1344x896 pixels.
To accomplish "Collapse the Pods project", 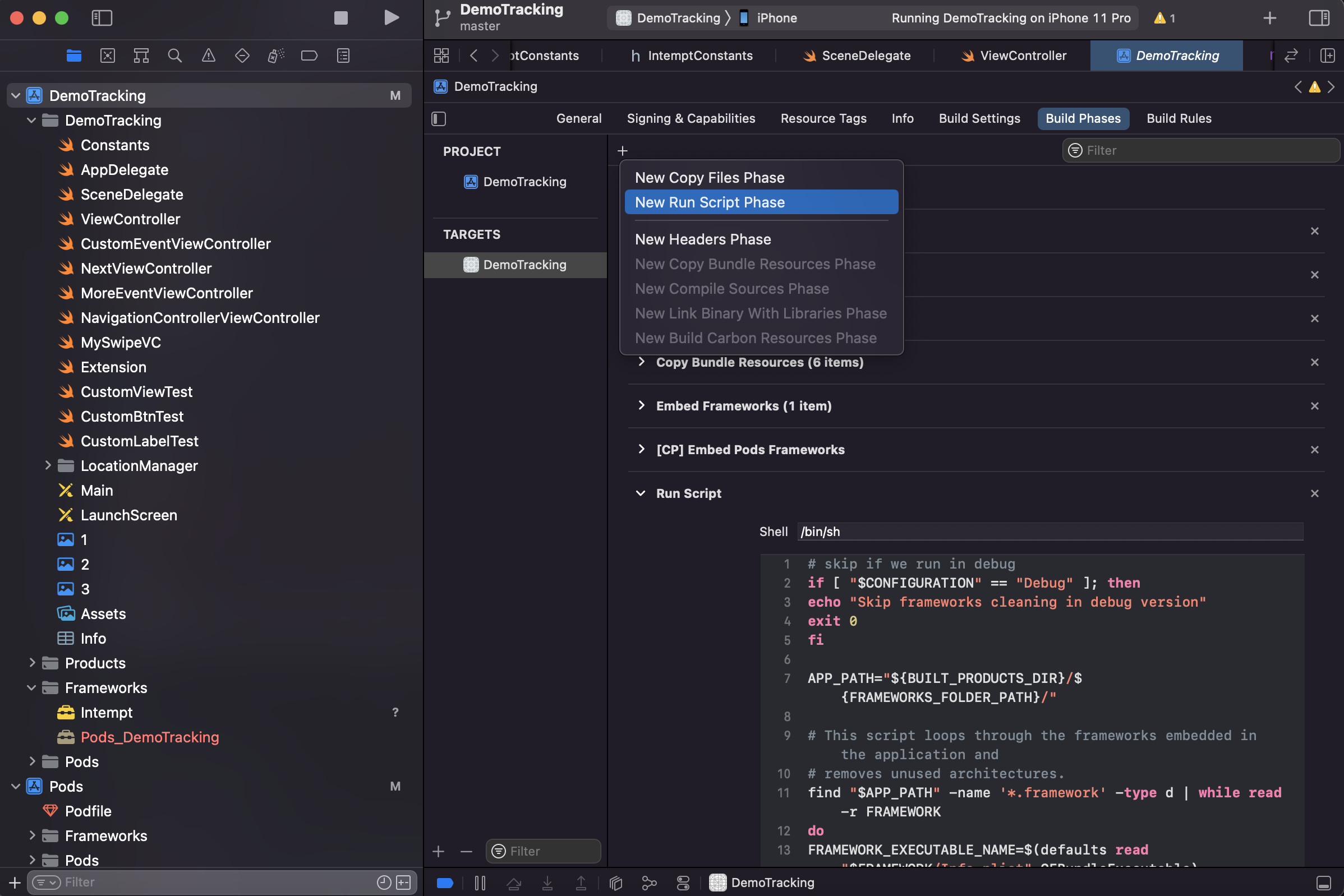I will point(16,786).
